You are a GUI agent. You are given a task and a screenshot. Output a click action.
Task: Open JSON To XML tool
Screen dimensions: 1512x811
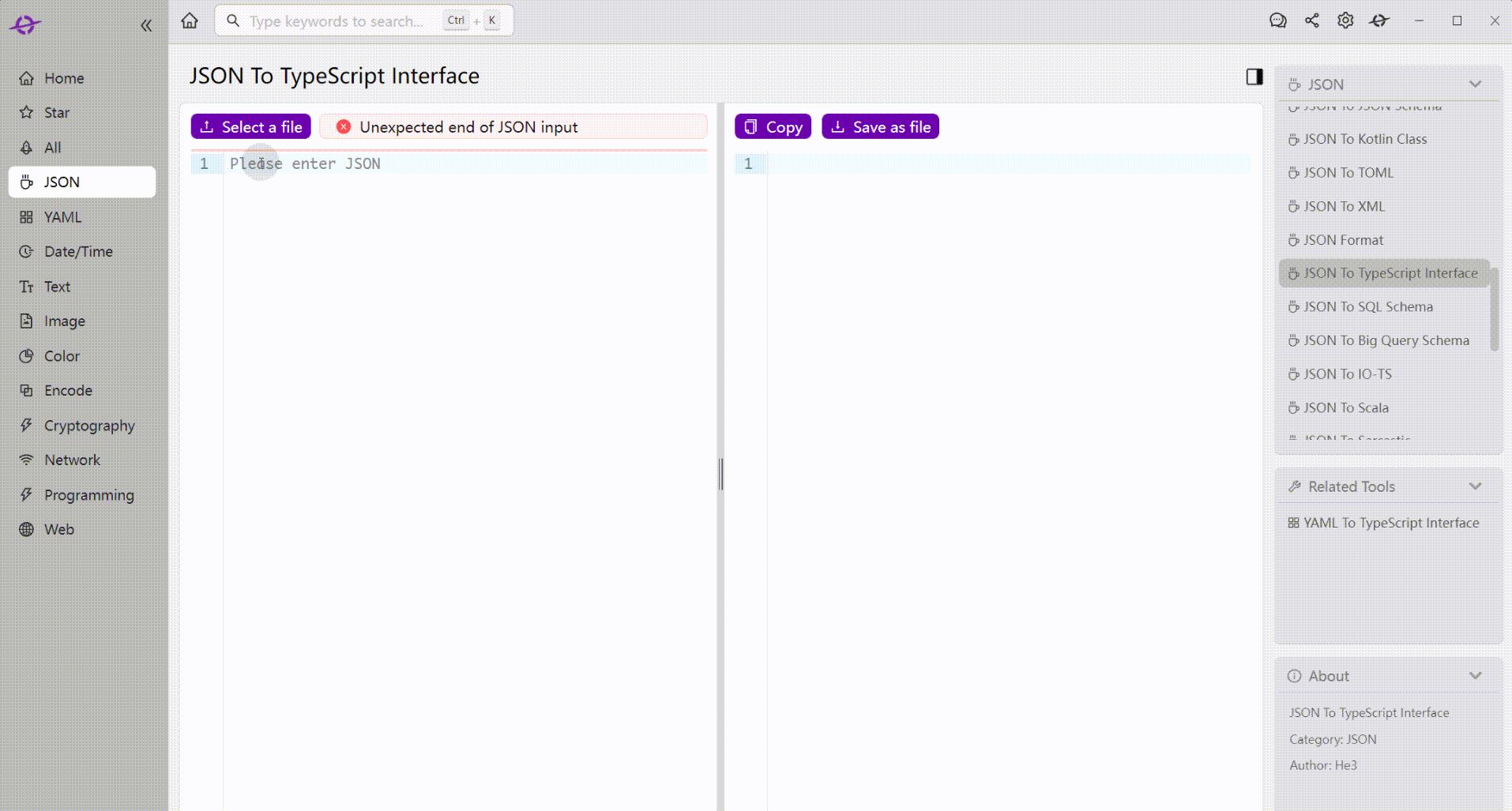point(1384,207)
